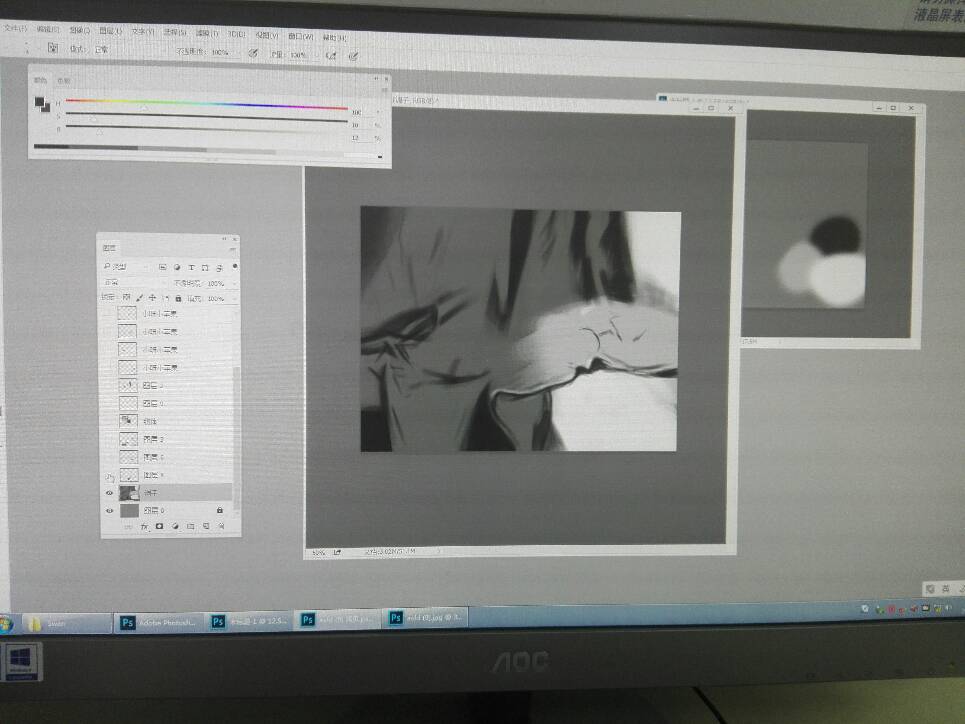Image resolution: width=965 pixels, height=724 pixels.
Task: Toggle pressure-for-size icon at options bar end
Action: [x=353, y=56]
